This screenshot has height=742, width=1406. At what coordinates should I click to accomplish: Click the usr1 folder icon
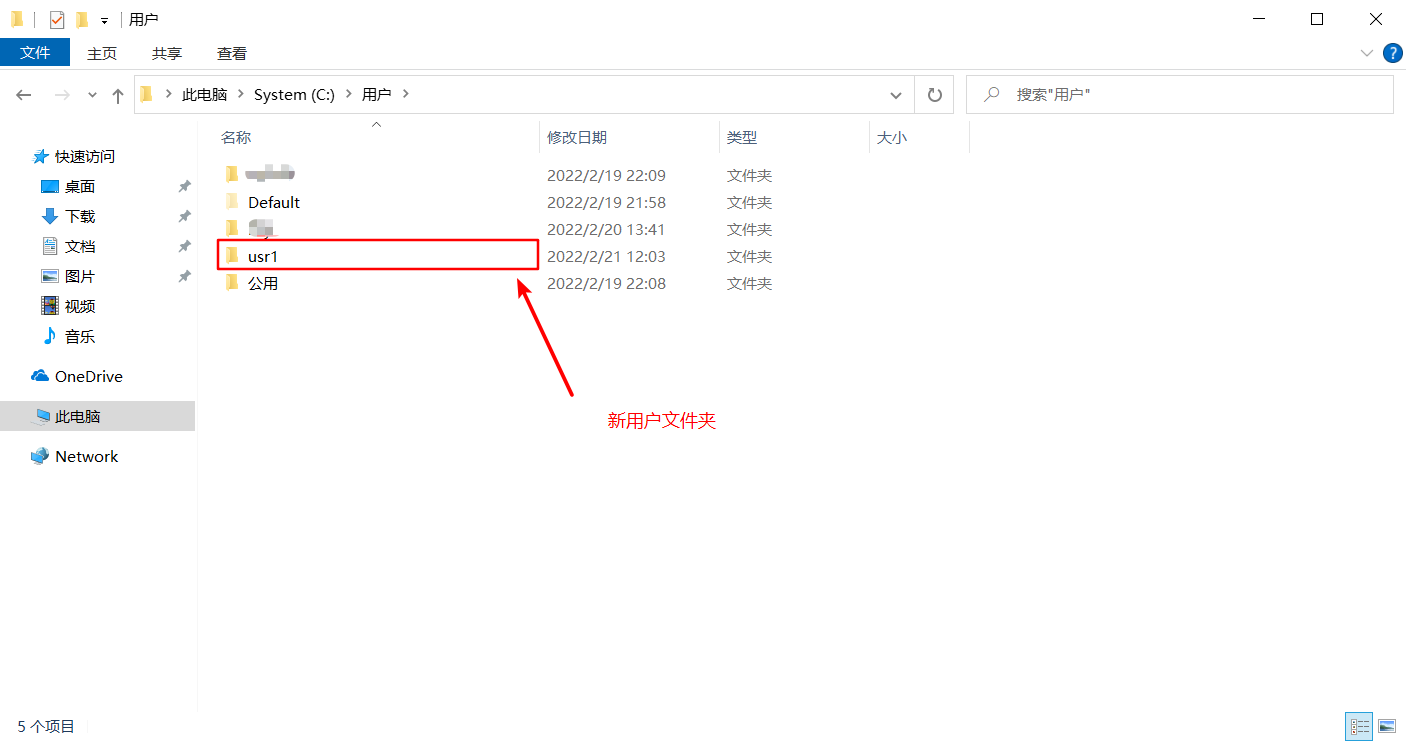(x=232, y=256)
